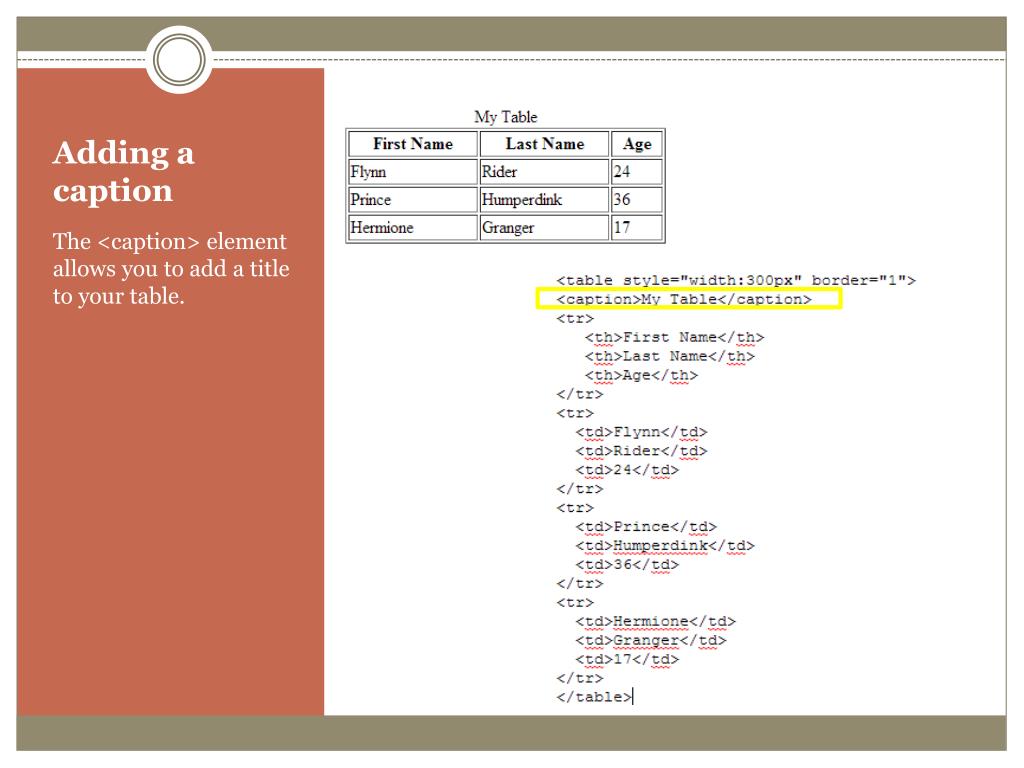Click the <td>Rider</td> code line
The width and height of the screenshot is (1024, 768).
coord(641,451)
